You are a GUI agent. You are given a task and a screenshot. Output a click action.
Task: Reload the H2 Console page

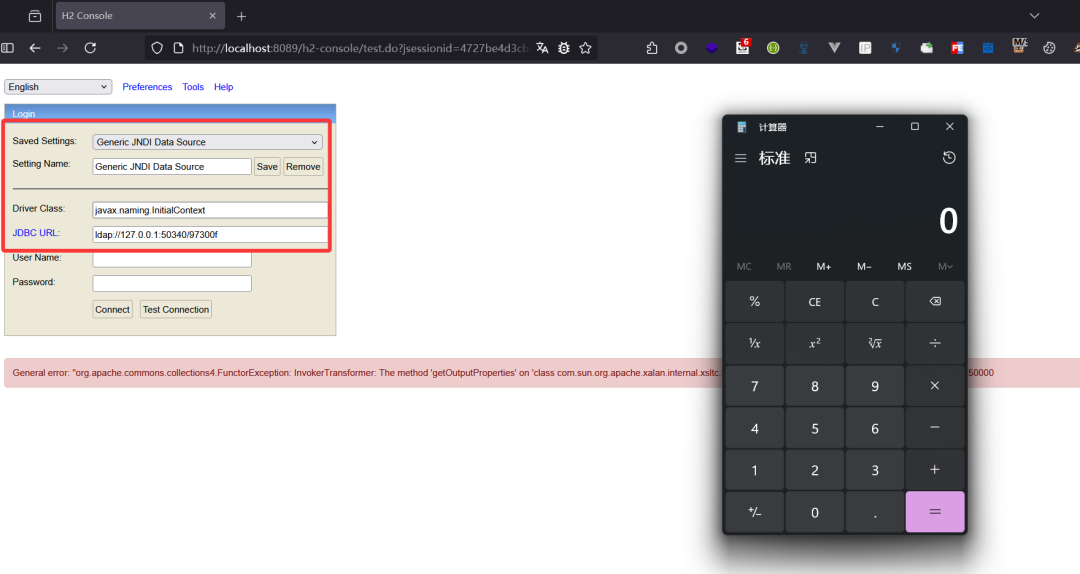(90, 48)
